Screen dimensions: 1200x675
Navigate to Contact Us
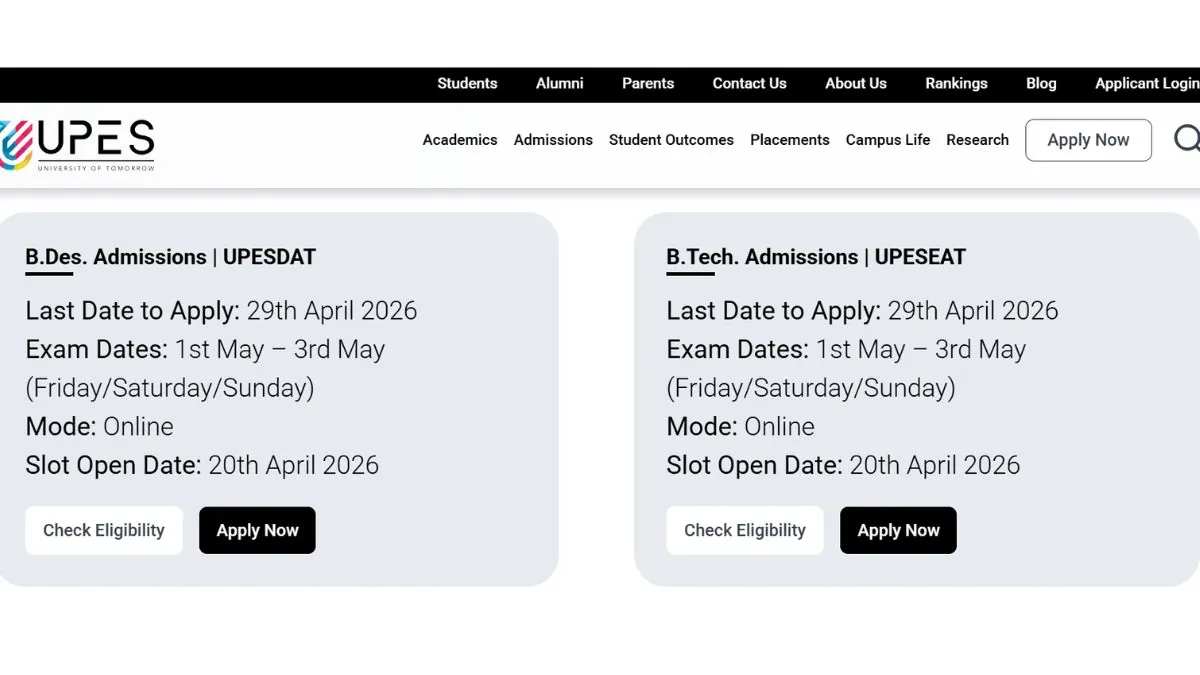click(749, 84)
